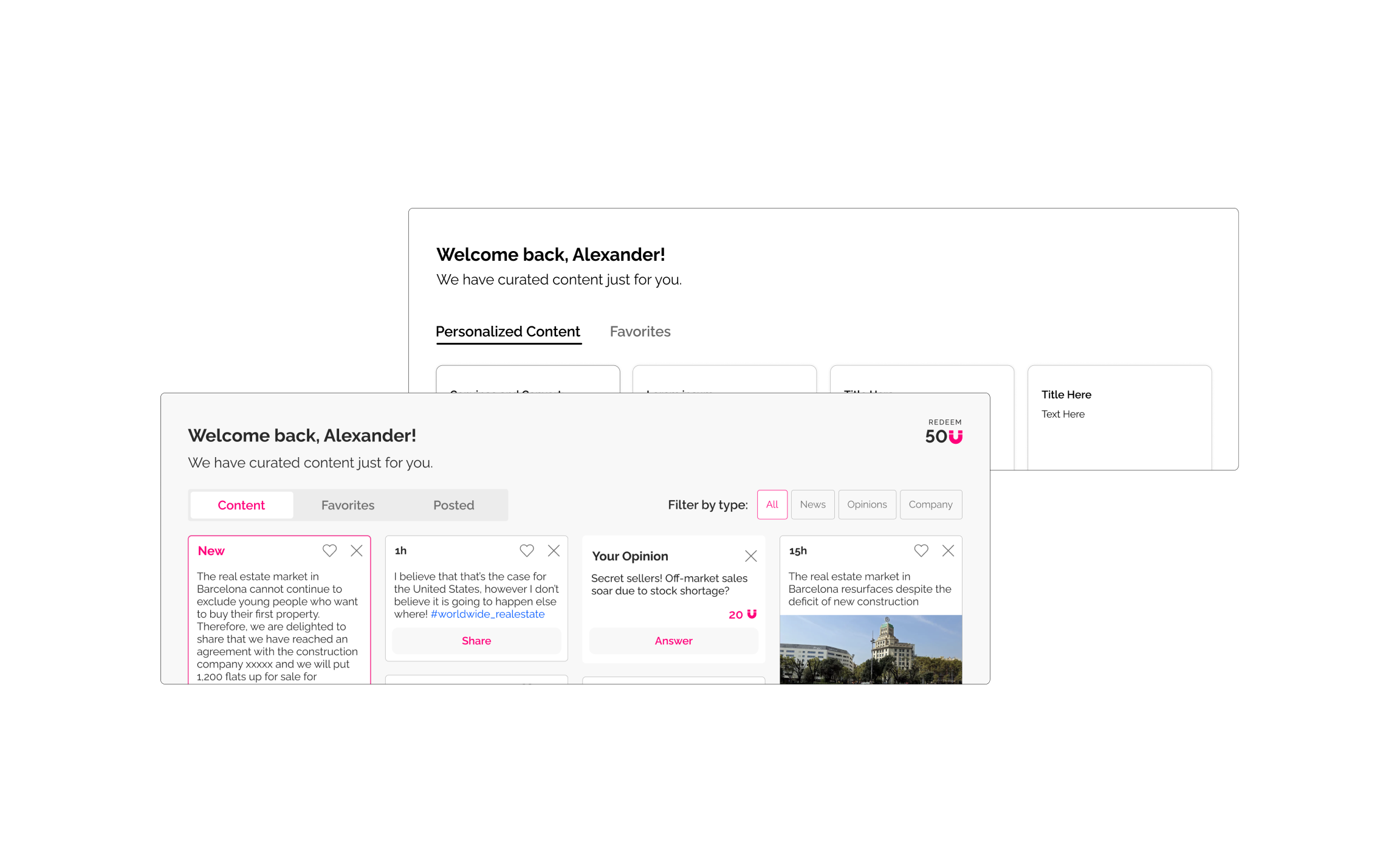Open the #worldwide_realestate hashtag link
The image size is (1400, 851).
[x=487, y=614]
